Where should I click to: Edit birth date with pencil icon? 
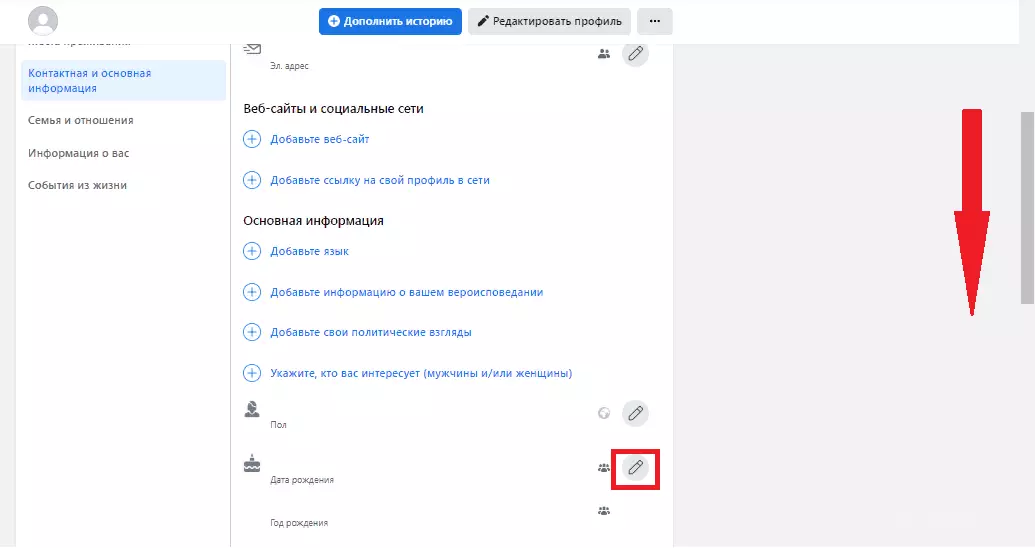click(x=635, y=468)
